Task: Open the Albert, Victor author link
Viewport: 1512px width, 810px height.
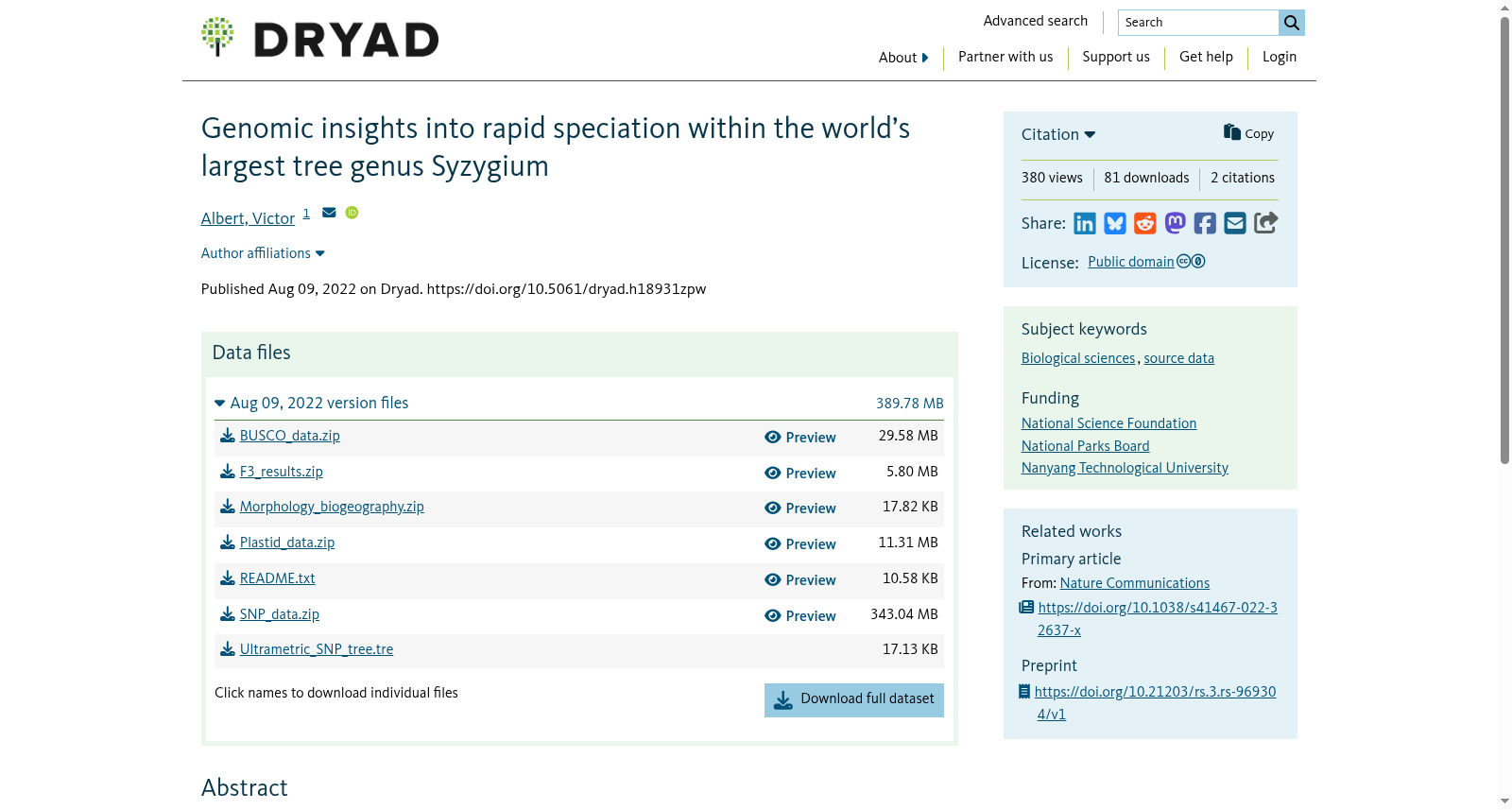Action: 248,218
